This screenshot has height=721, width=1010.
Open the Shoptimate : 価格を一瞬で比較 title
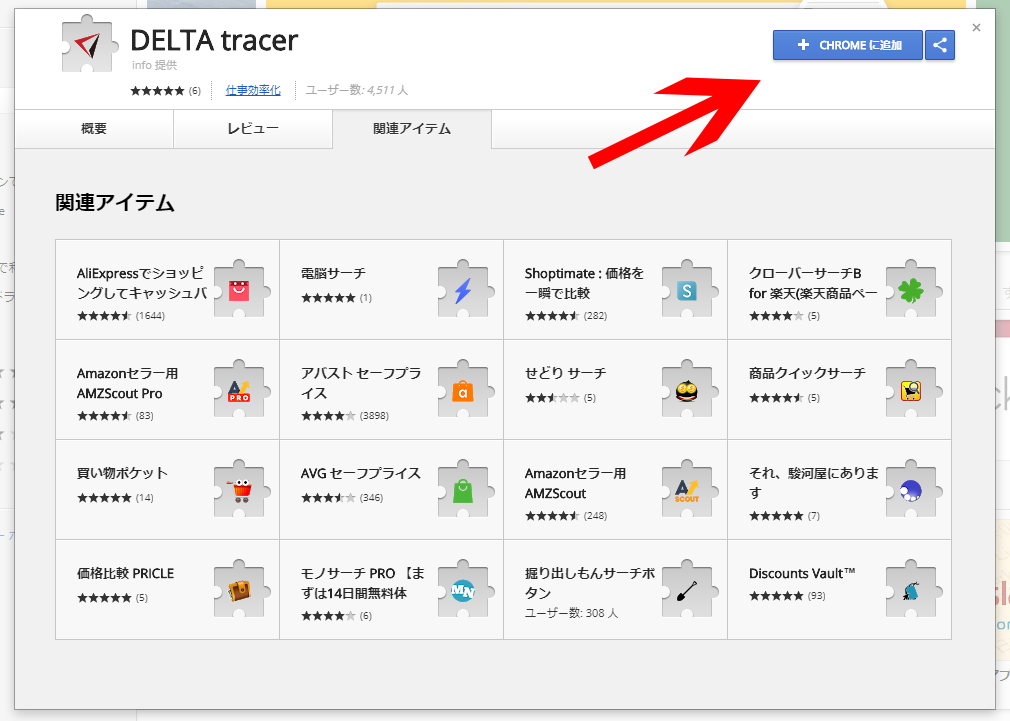pyautogui.click(x=584, y=283)
